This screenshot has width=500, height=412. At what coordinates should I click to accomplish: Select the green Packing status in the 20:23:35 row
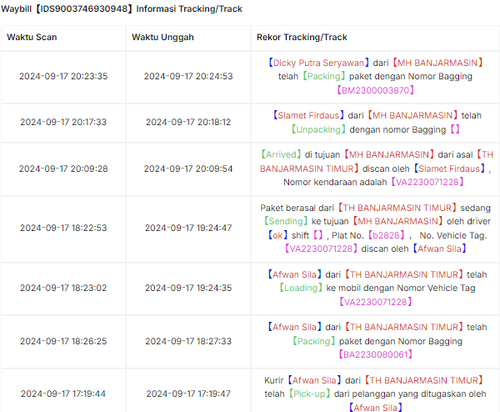point(324,77)
